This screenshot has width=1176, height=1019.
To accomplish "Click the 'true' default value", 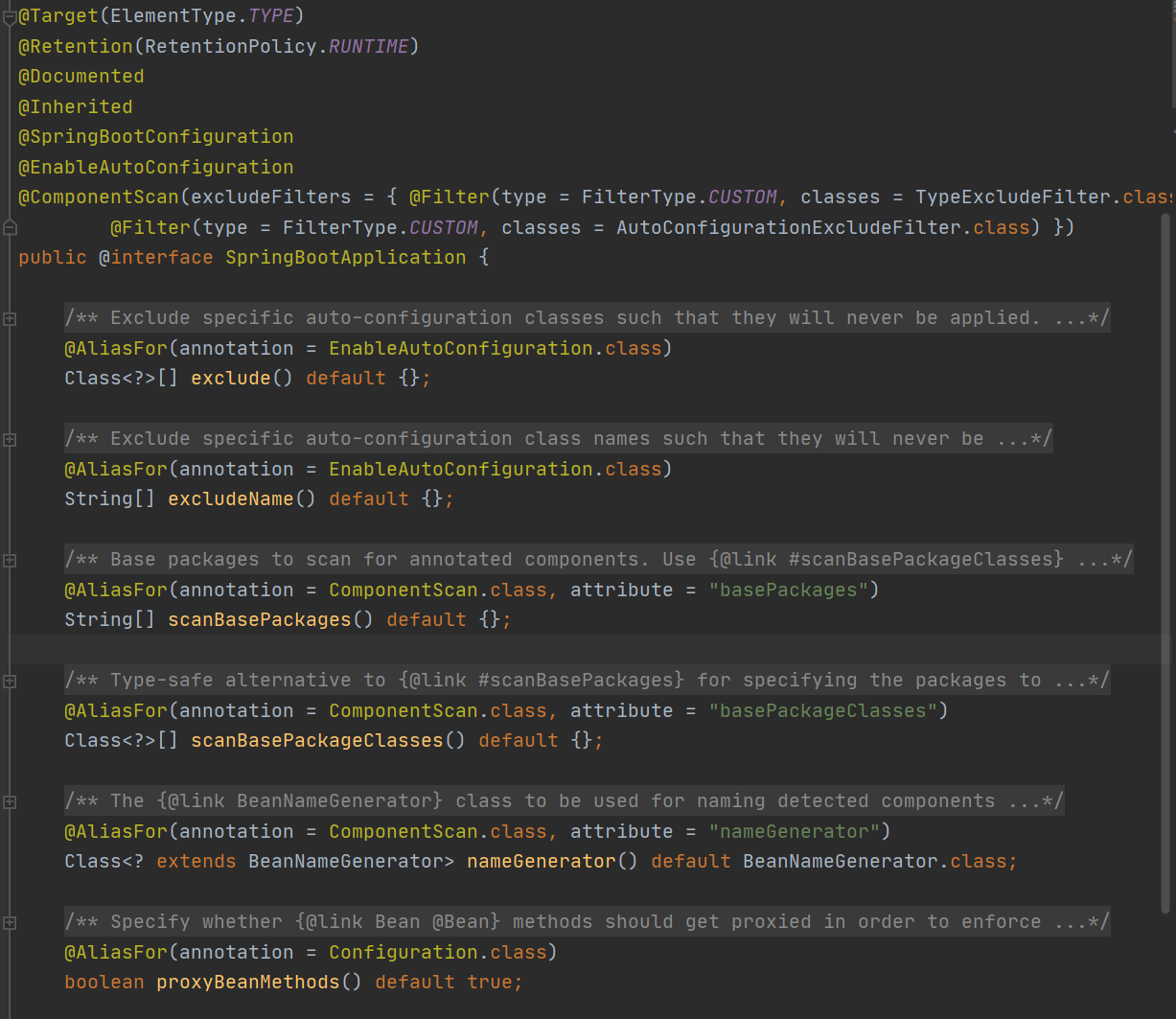I will coord(490,982).
